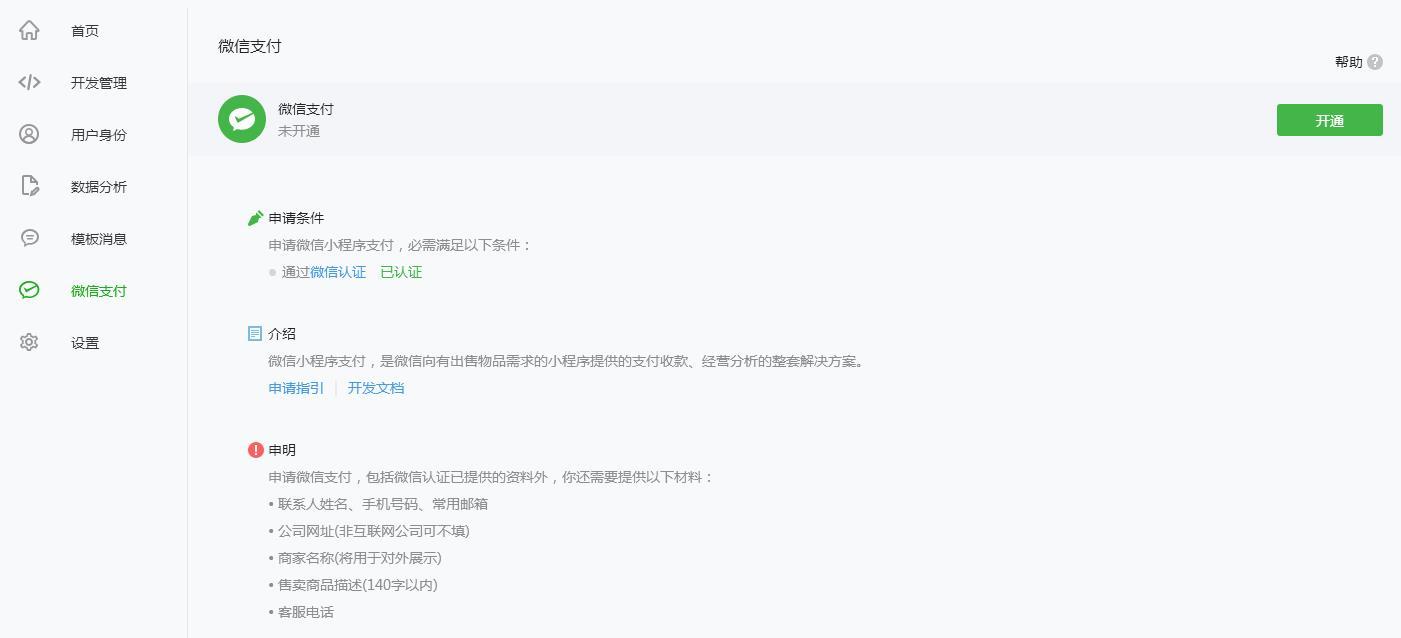Open the 首页 menu item
1401x638 pixels.
coord(85,31)
